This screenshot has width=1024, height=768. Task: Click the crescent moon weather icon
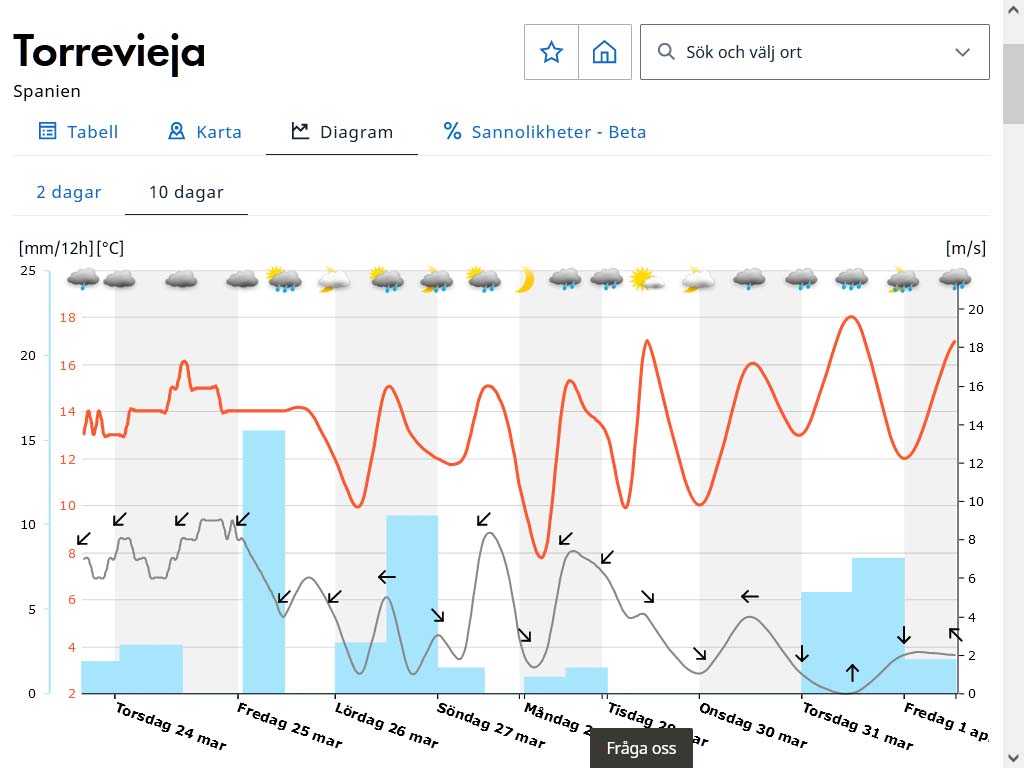[525, 280]
